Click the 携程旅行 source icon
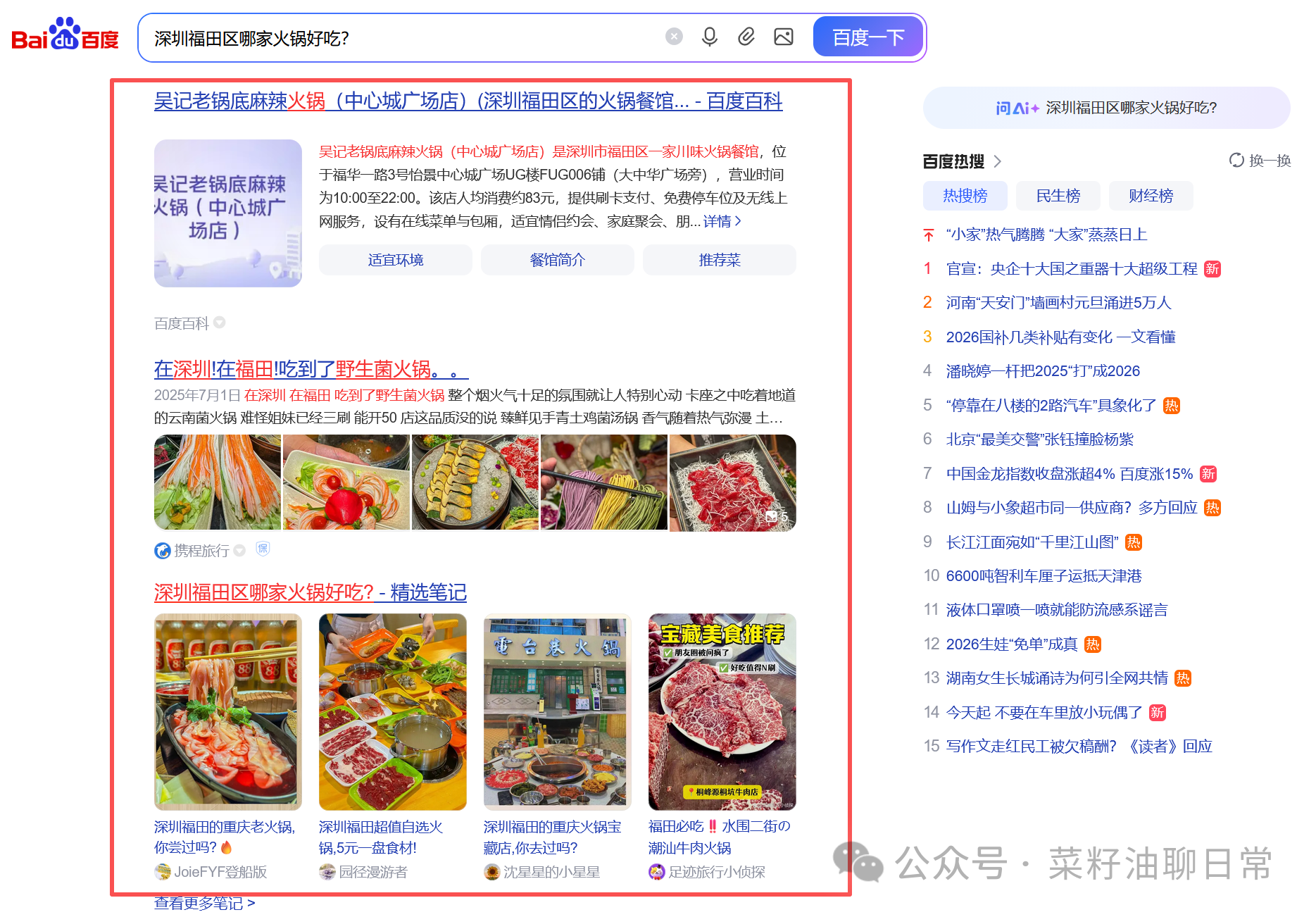 pos(161,550)
